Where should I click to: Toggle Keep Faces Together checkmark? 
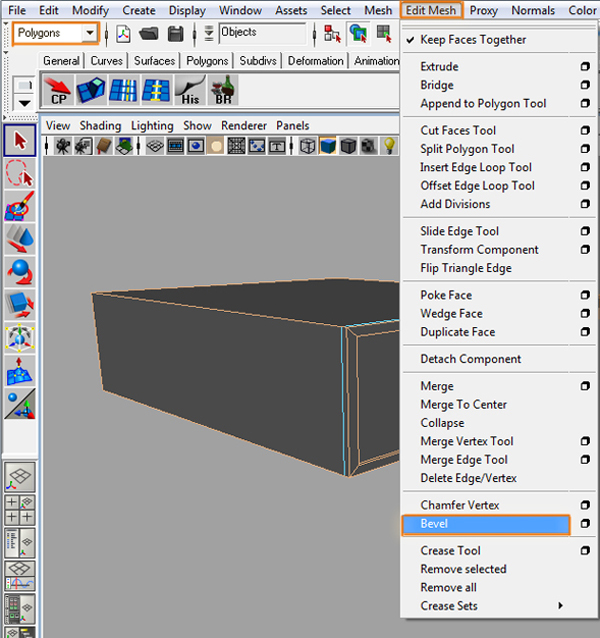point(410,40)
